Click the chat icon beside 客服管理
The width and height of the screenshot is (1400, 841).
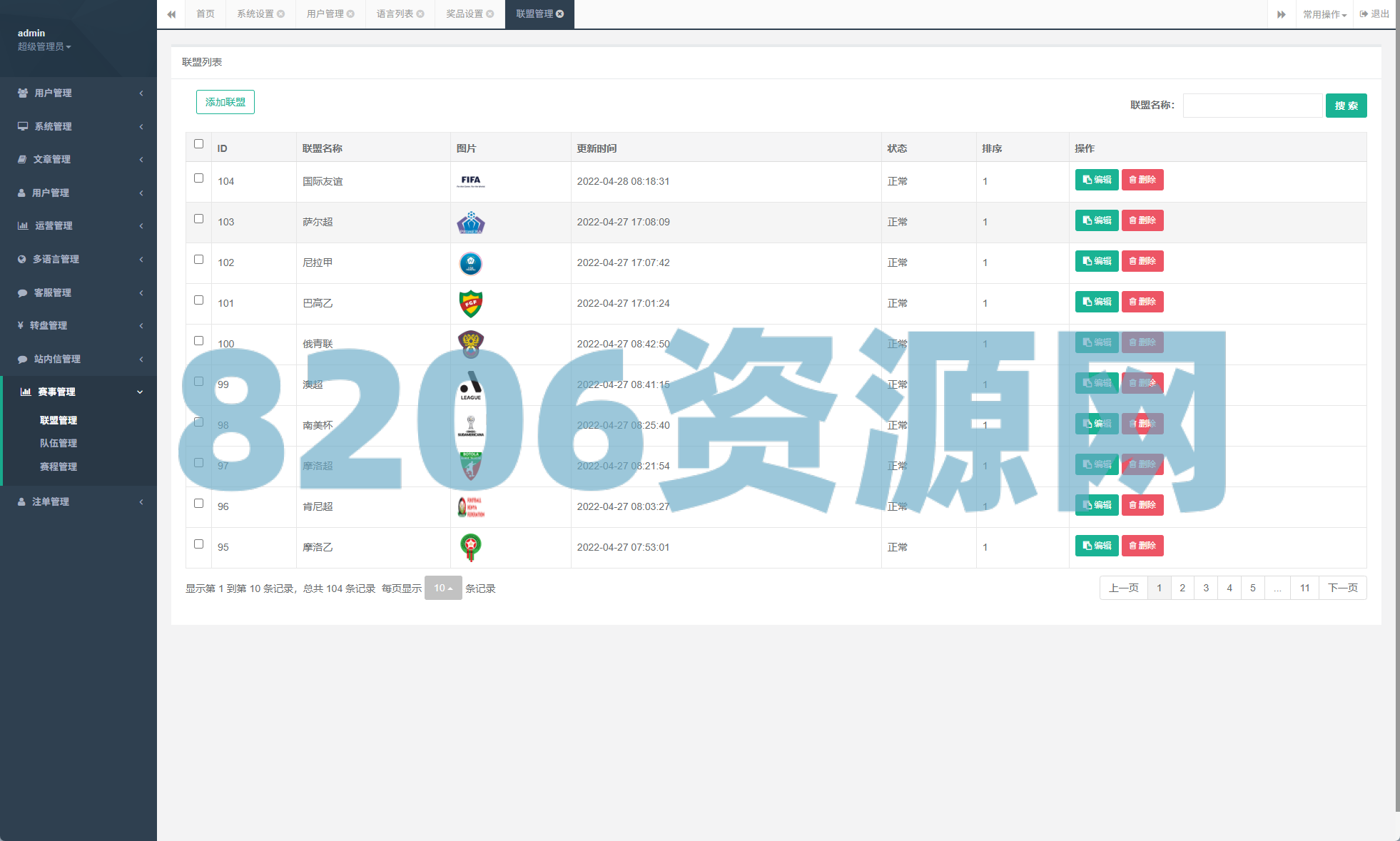click(x=22, y=292)
